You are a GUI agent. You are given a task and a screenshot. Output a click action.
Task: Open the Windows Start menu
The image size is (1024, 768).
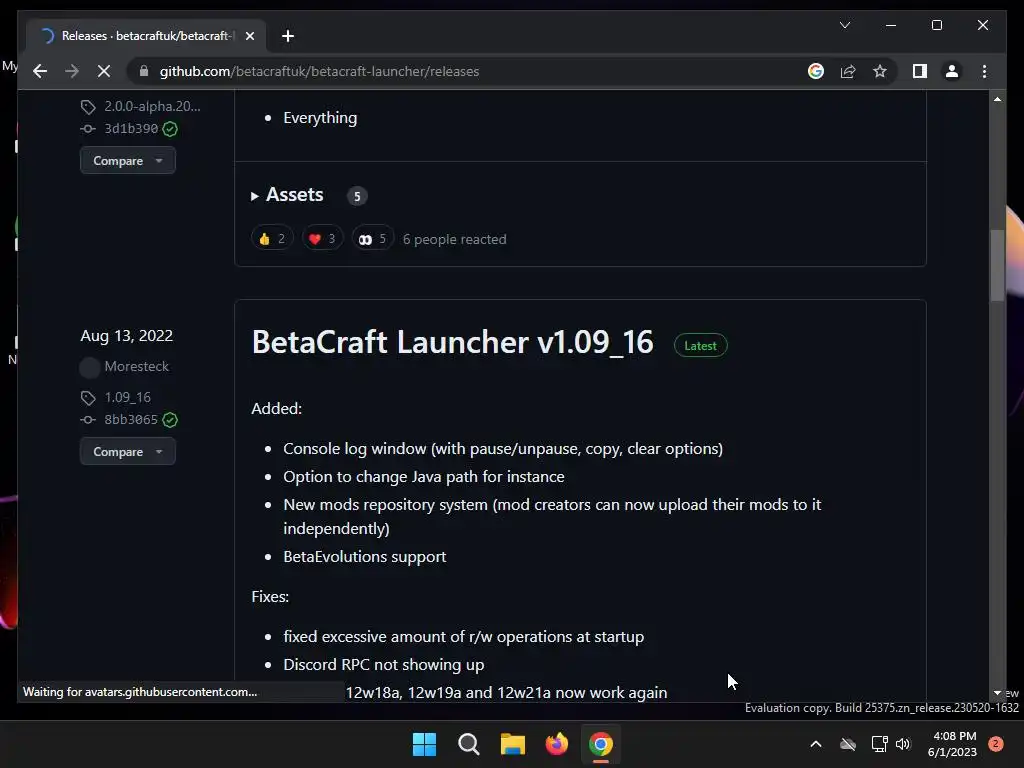pyautogui.click(x=424, y=744)
